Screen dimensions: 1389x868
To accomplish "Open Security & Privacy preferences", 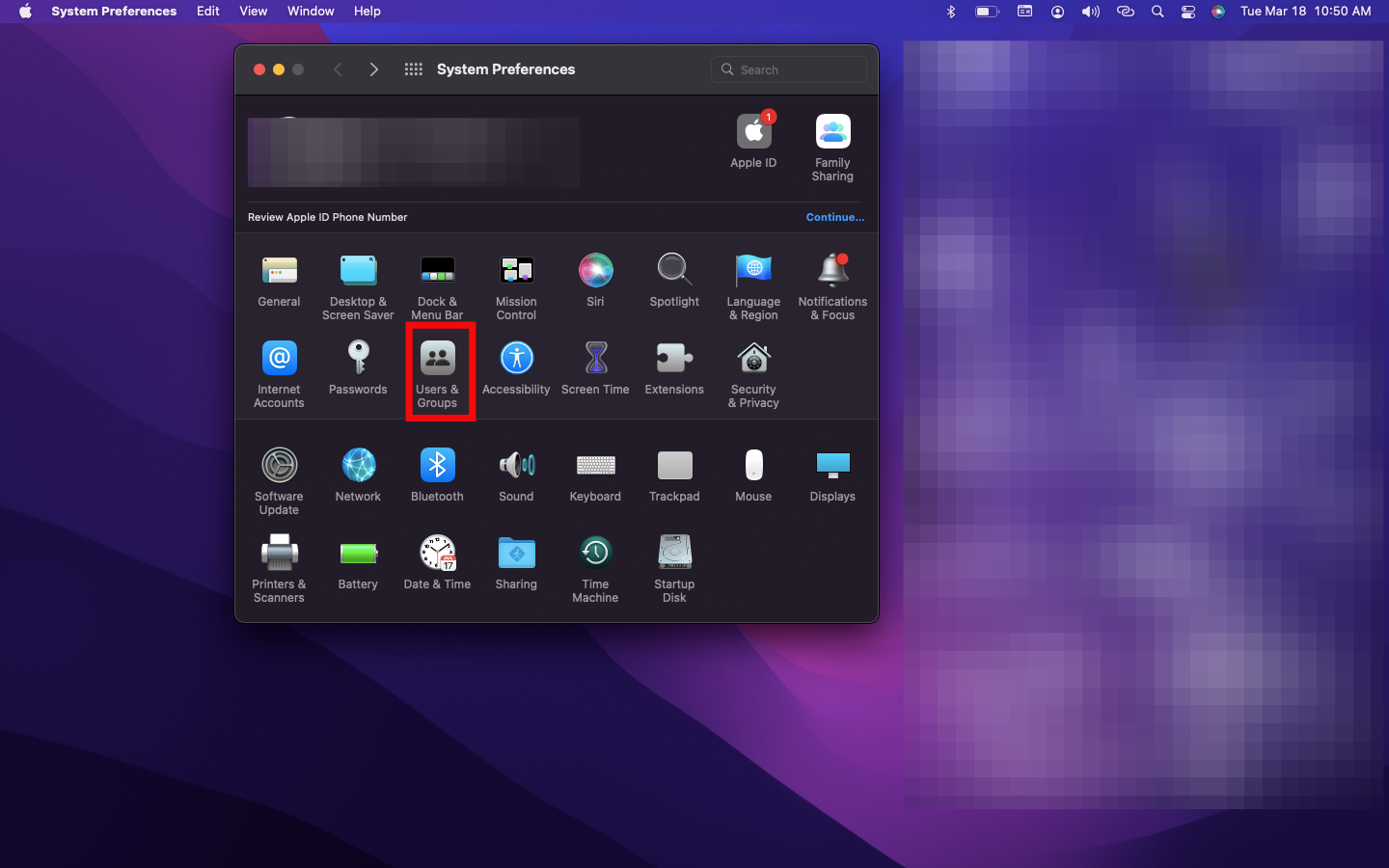I will pos(753,374).
